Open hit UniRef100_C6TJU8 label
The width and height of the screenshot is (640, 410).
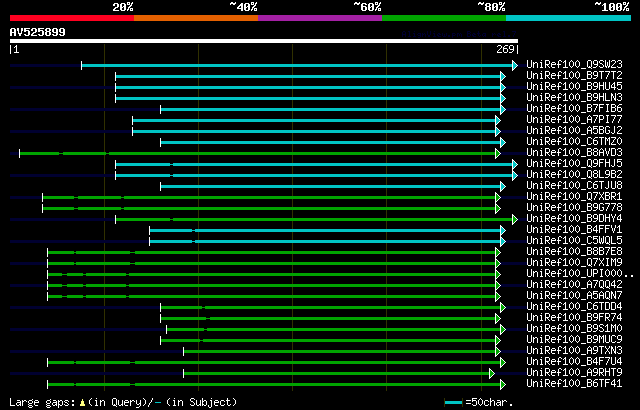(574, 186)
